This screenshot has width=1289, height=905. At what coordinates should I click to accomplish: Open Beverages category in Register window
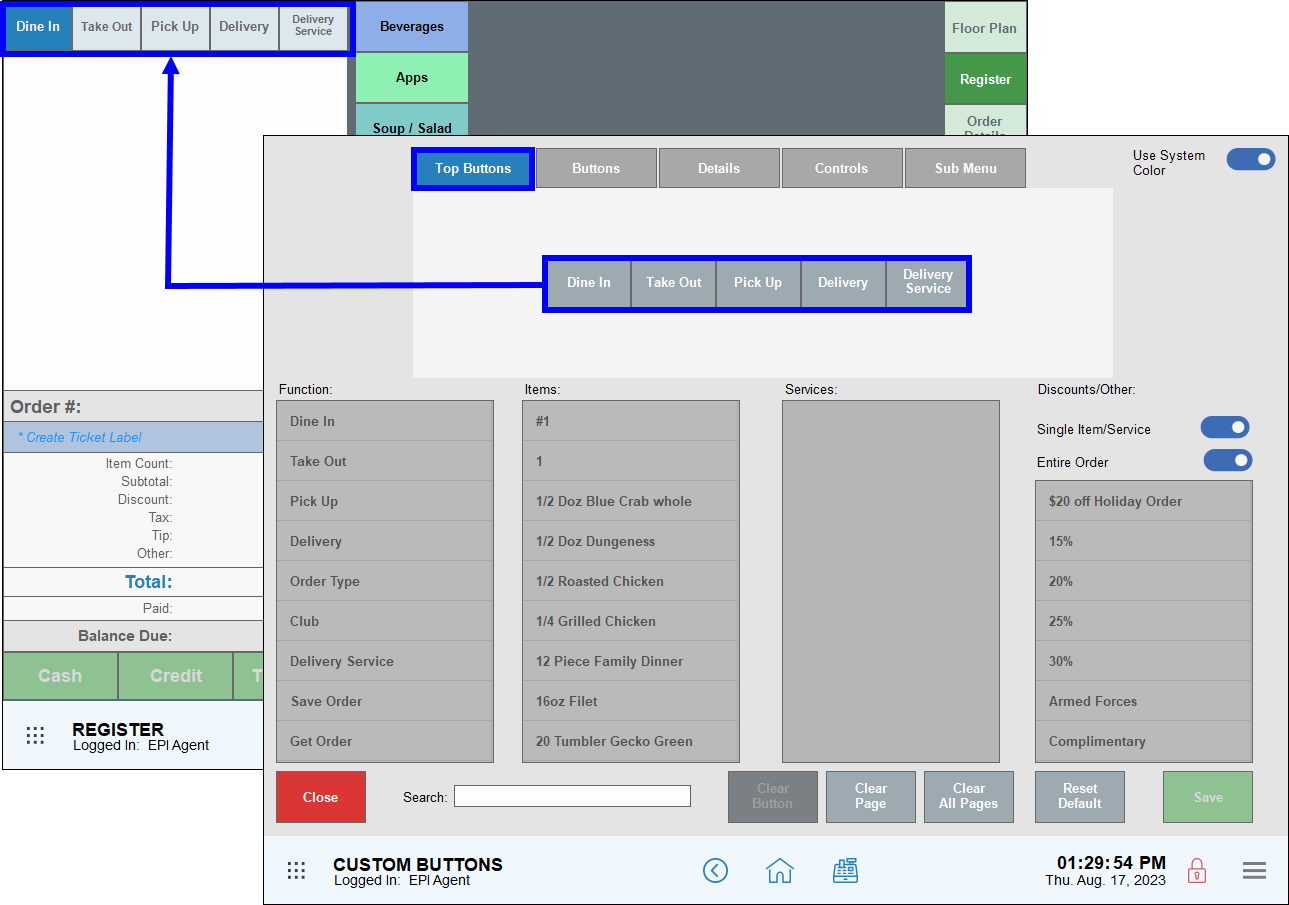coord(412,27)
